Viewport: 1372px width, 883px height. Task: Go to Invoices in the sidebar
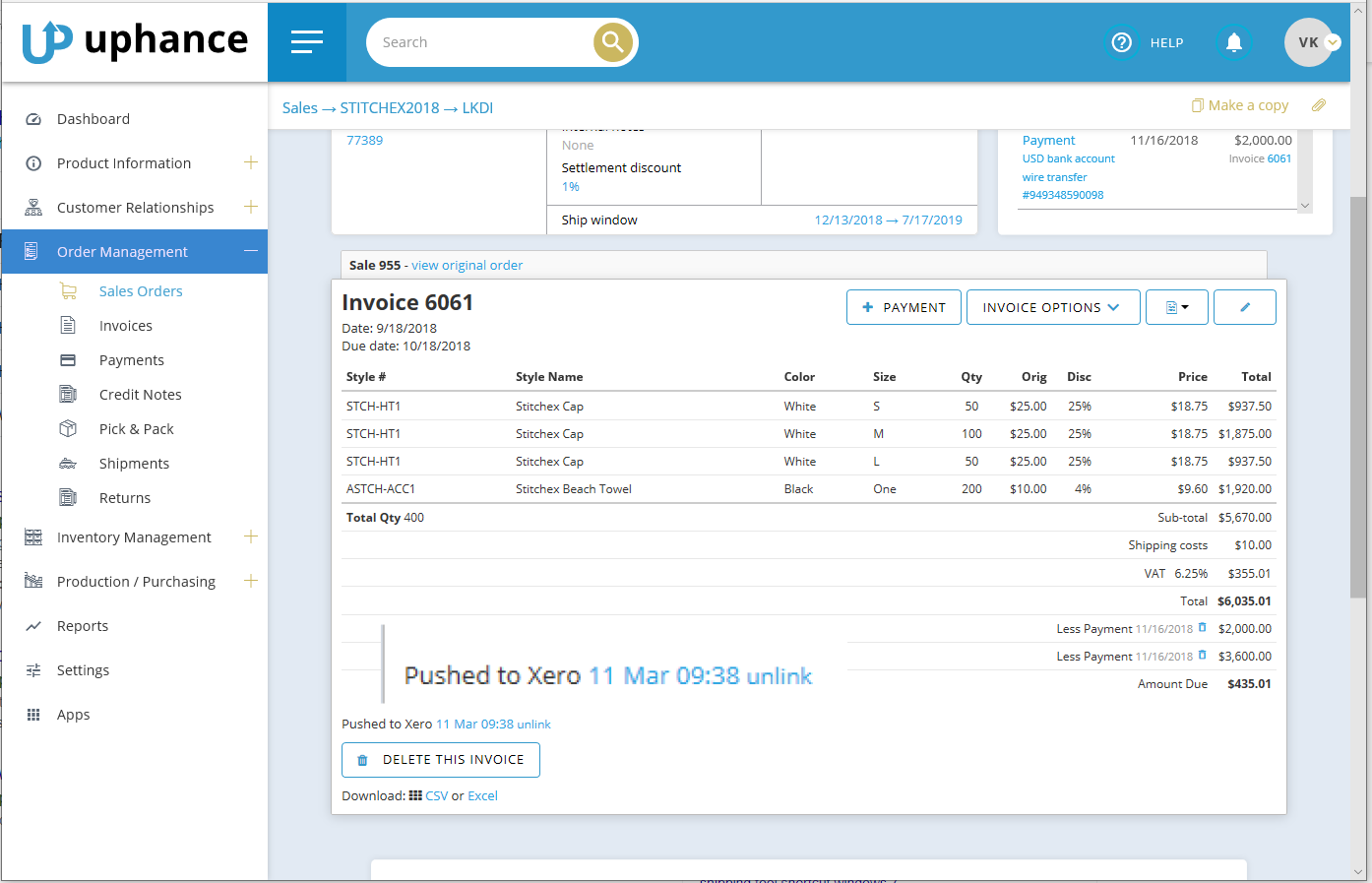point(126,326)
